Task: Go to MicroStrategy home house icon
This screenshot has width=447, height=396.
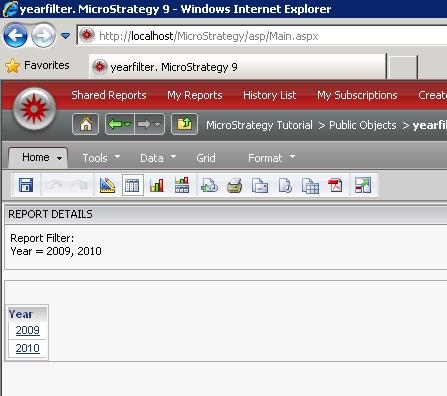Action: pyautogui.click(x=86, y=124)
